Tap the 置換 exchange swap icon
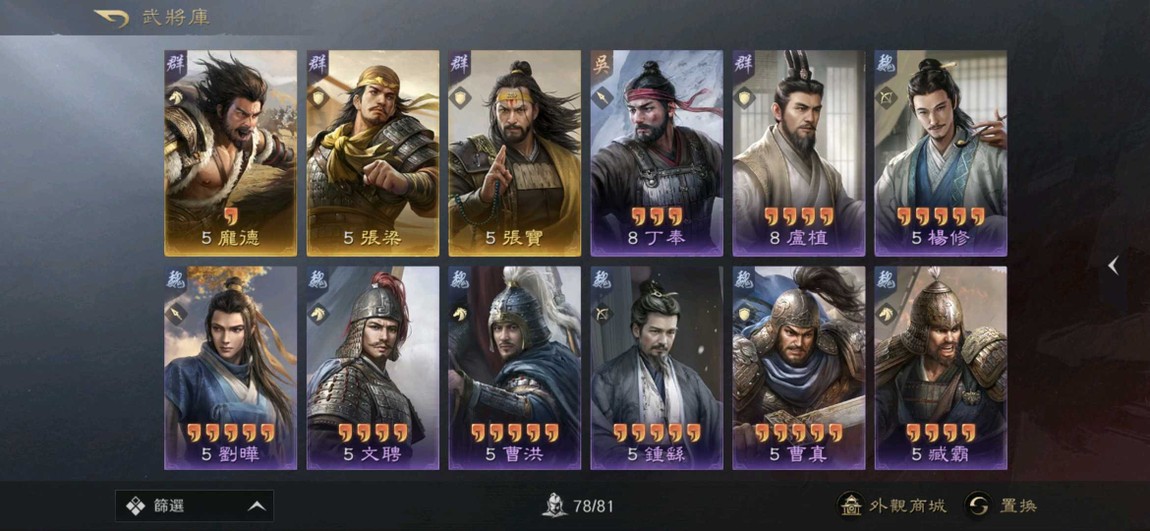1150x531 pixels. [x=977, y=505]
